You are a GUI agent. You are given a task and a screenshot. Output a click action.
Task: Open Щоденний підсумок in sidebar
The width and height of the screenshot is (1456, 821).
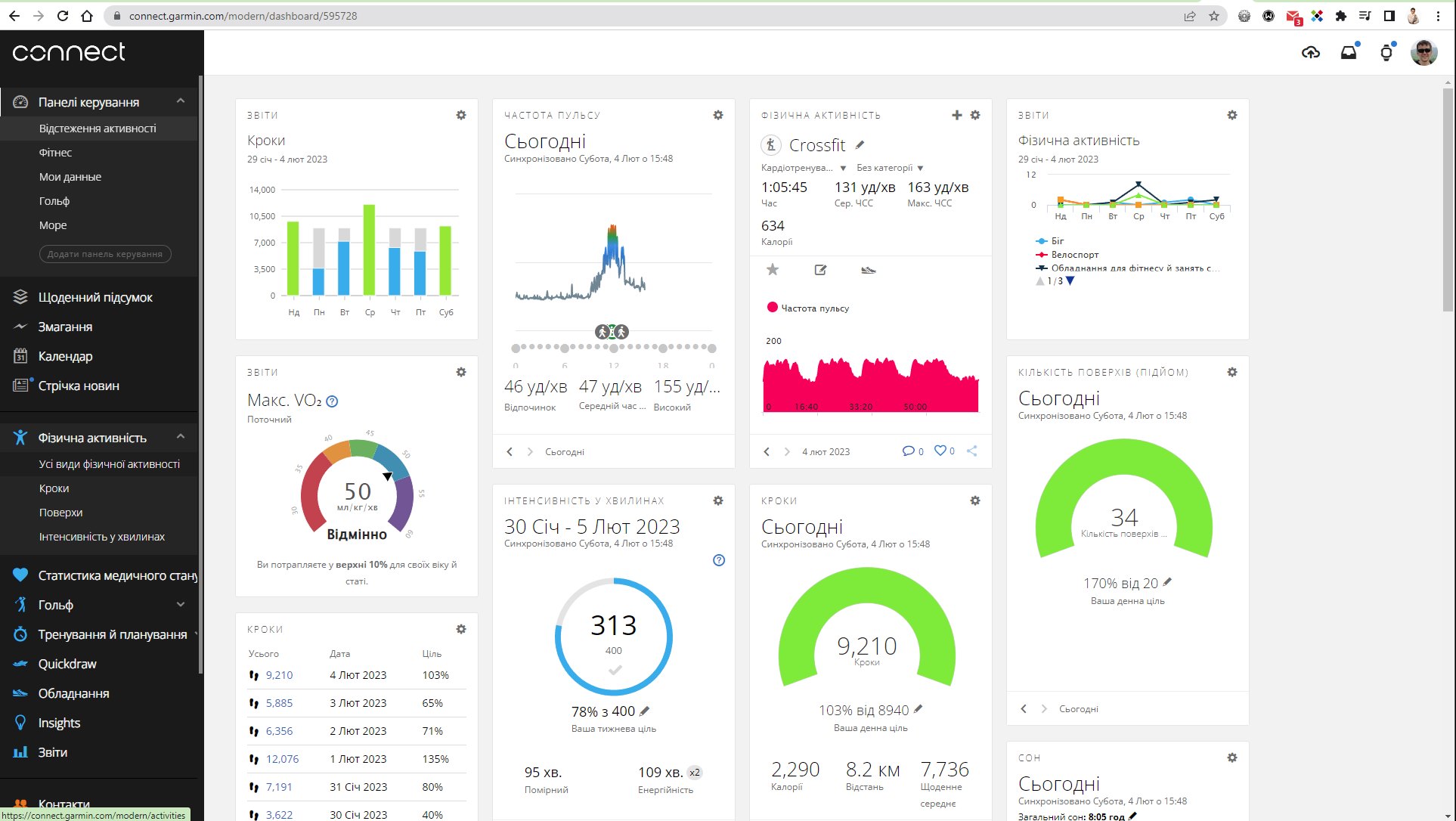pos(95,297)
